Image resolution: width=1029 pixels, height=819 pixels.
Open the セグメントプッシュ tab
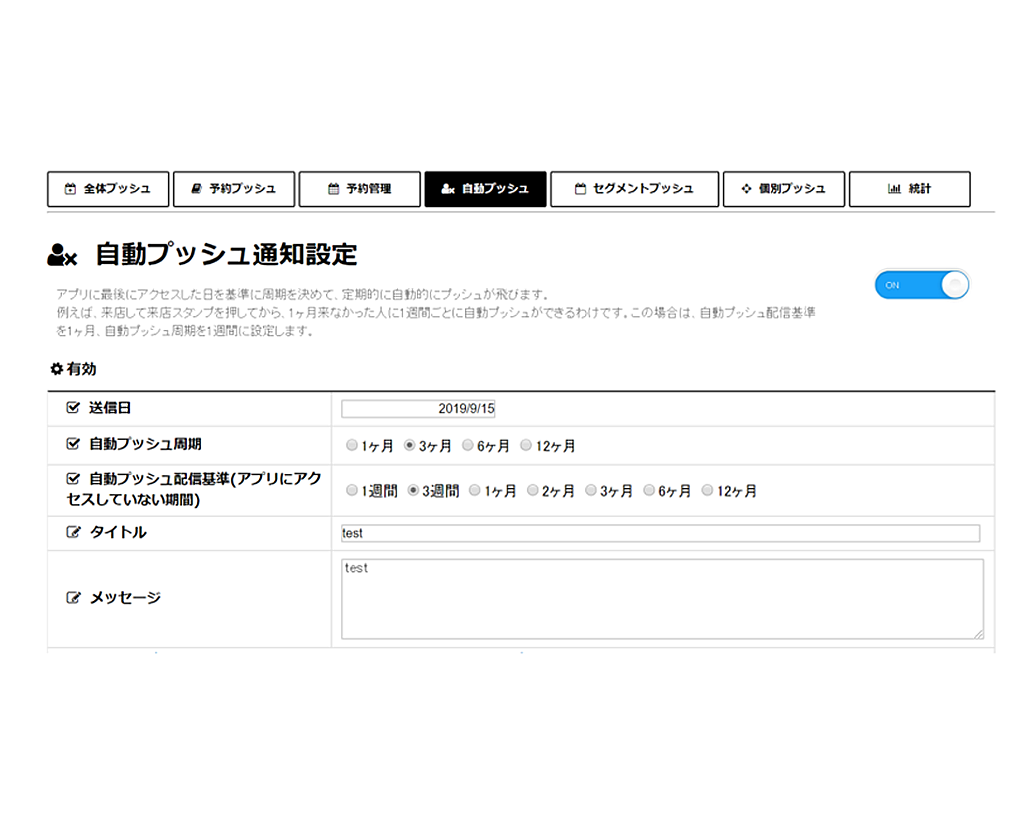[x=634, y=189]
